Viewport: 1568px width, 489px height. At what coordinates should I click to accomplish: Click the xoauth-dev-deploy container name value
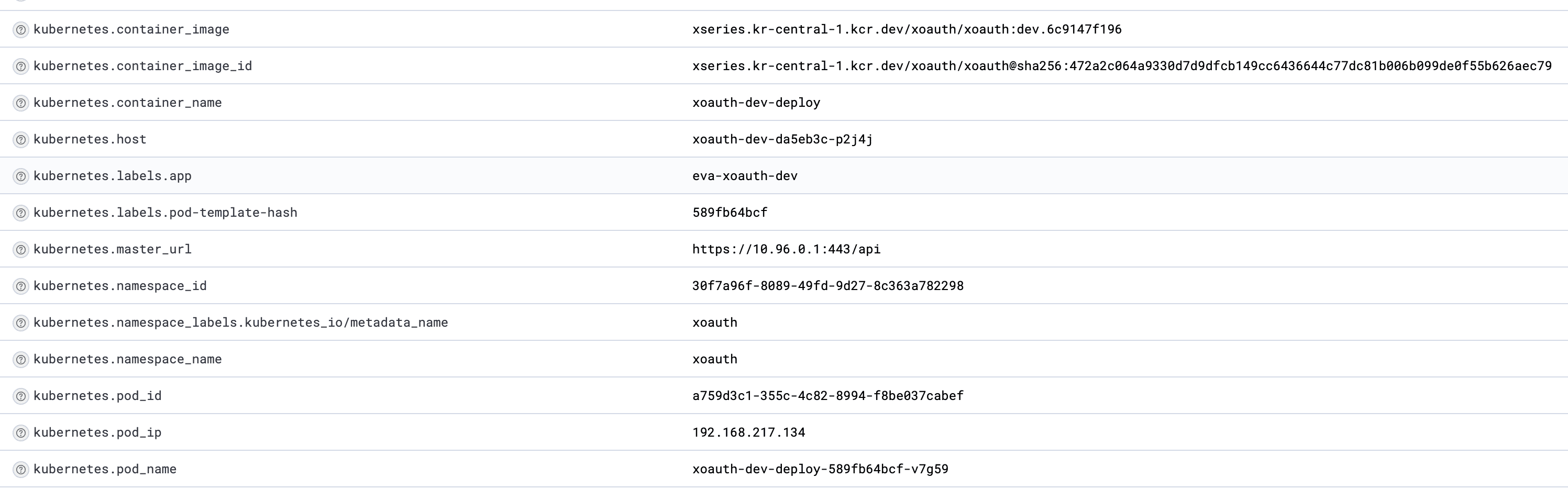tap(756, 103)
